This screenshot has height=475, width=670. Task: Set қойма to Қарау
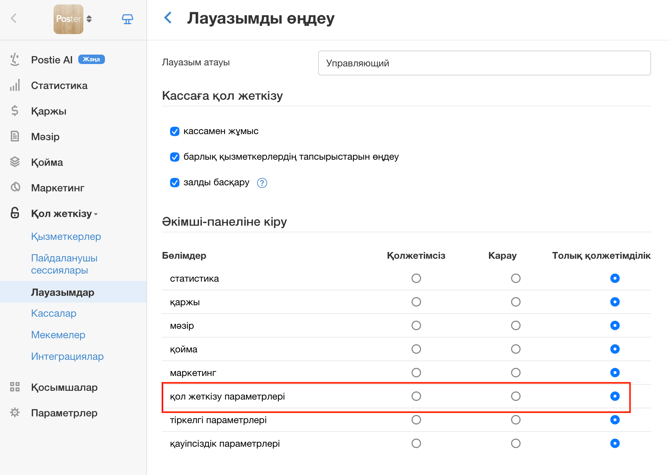click(x=516, y=349)
